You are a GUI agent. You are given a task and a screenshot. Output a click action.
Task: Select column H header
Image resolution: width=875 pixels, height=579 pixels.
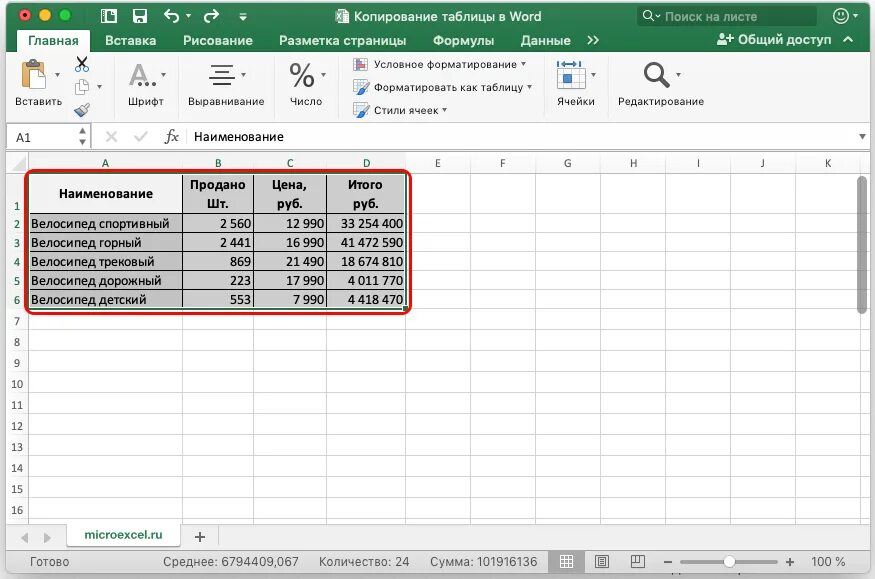[x=633, y=163]
